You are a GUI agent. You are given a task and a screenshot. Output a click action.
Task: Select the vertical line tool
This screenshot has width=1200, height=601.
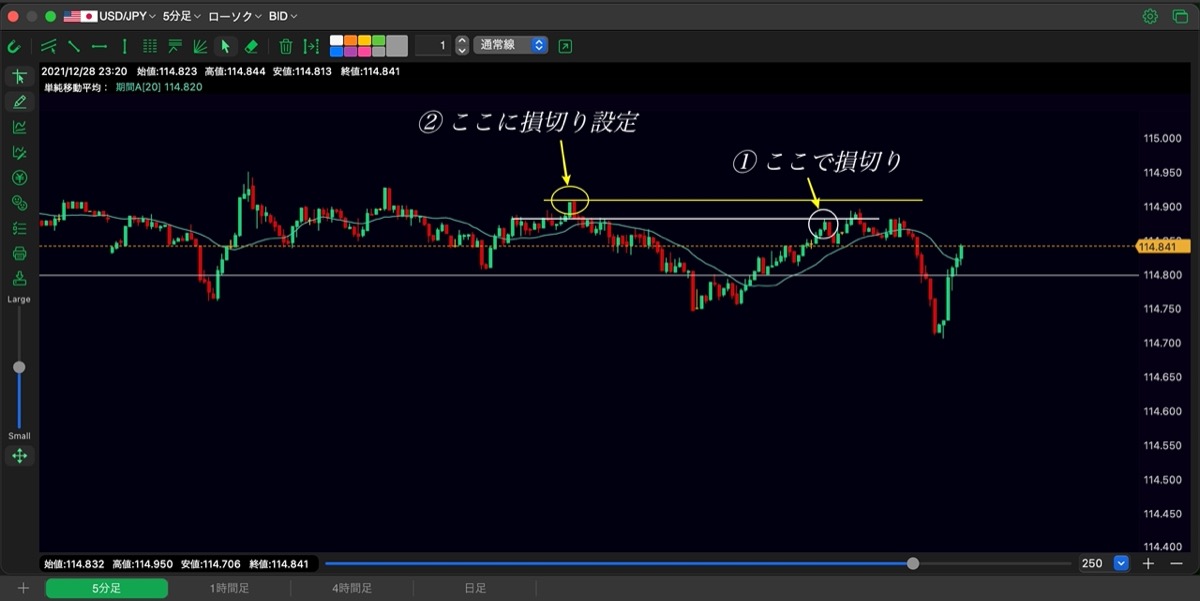pyautogui.click(x=124, y=46)
